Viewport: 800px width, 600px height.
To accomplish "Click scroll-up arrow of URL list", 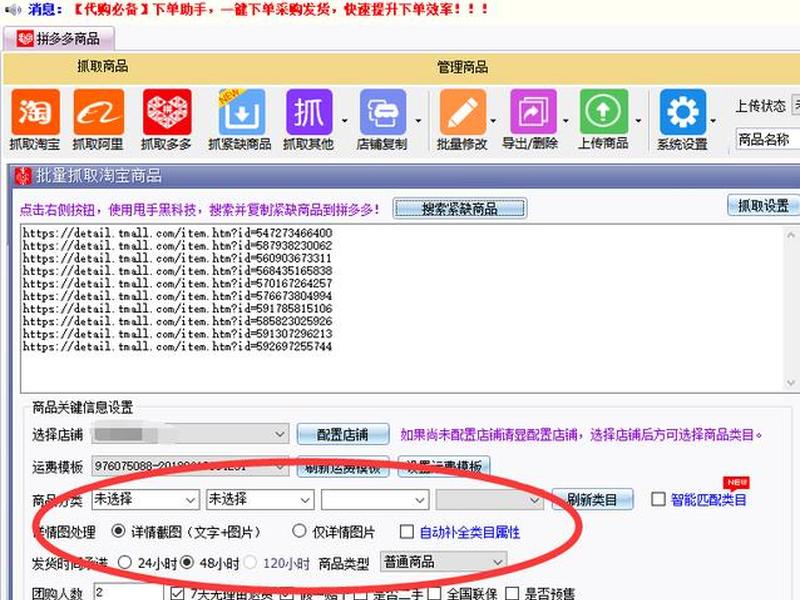I will click(x=791, y=235).
